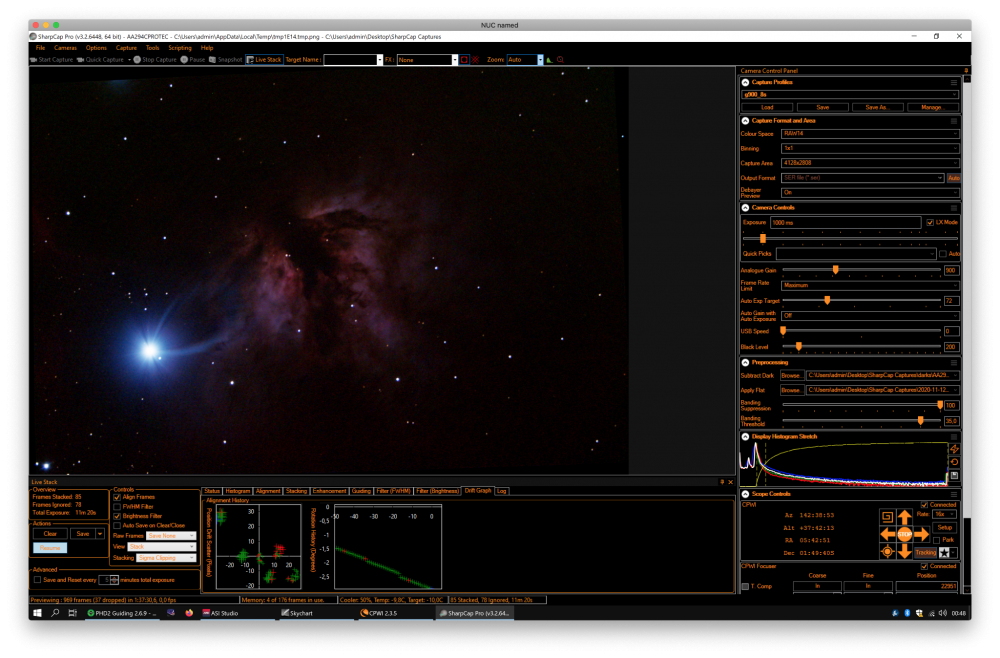Click the reset histogram stretch icon
The height and width of the screenshot is (658, 1000).
(954, 462)
